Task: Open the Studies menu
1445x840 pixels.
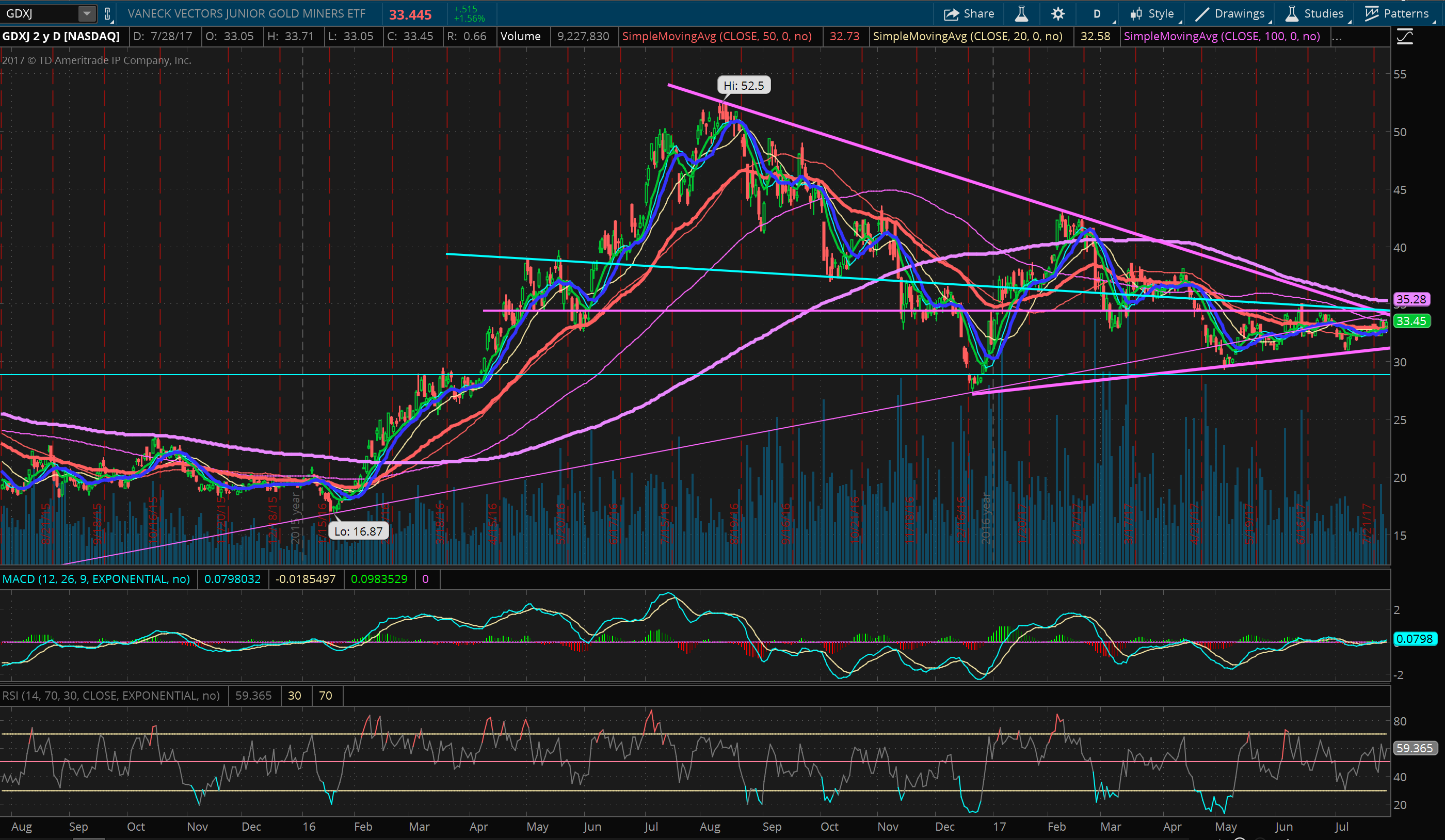Action: tap(1316, 13)
